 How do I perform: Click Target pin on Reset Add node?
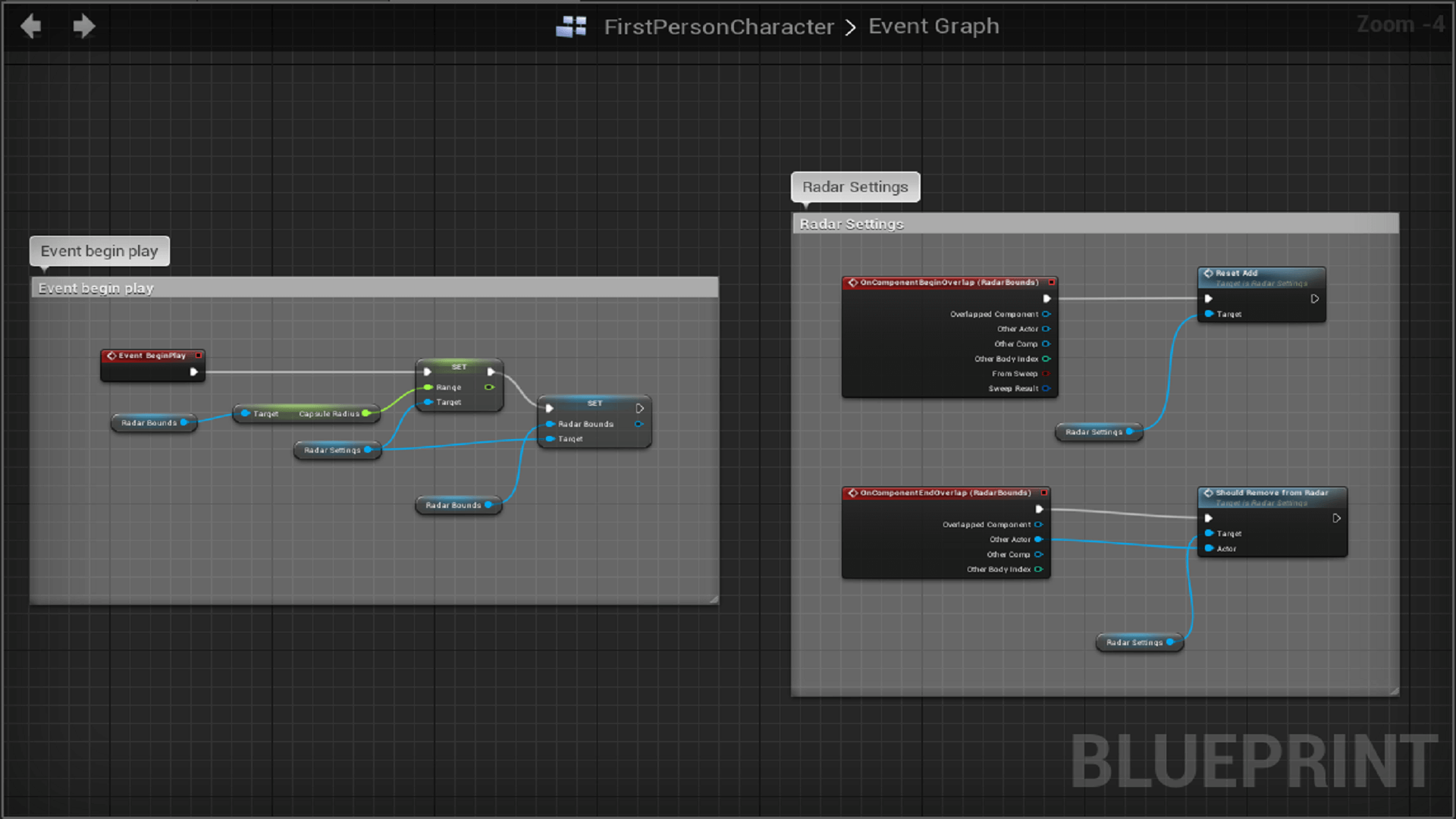(x=1209, y=314)
